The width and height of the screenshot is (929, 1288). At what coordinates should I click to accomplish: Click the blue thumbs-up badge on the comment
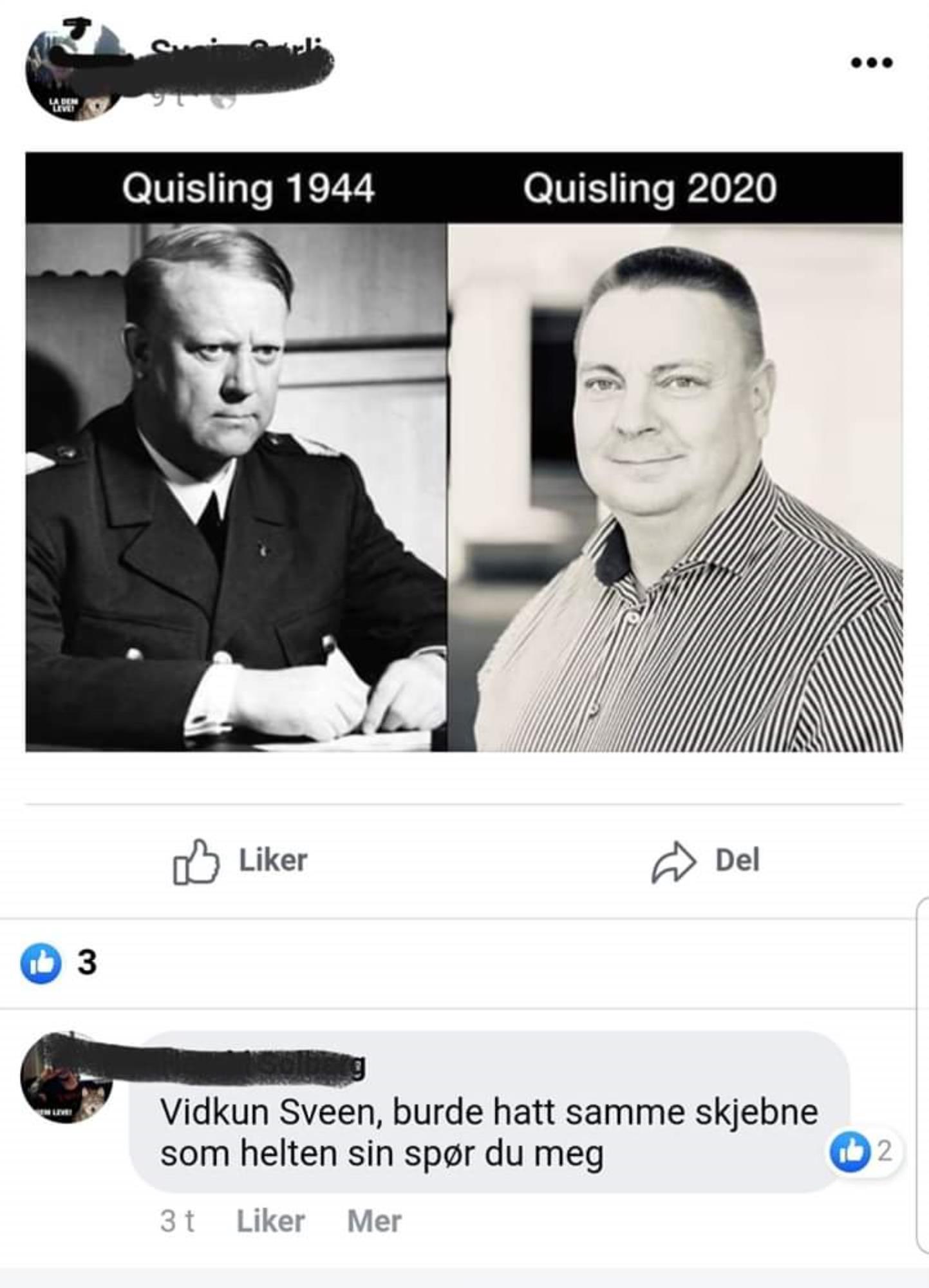(x=850, y=1151)
